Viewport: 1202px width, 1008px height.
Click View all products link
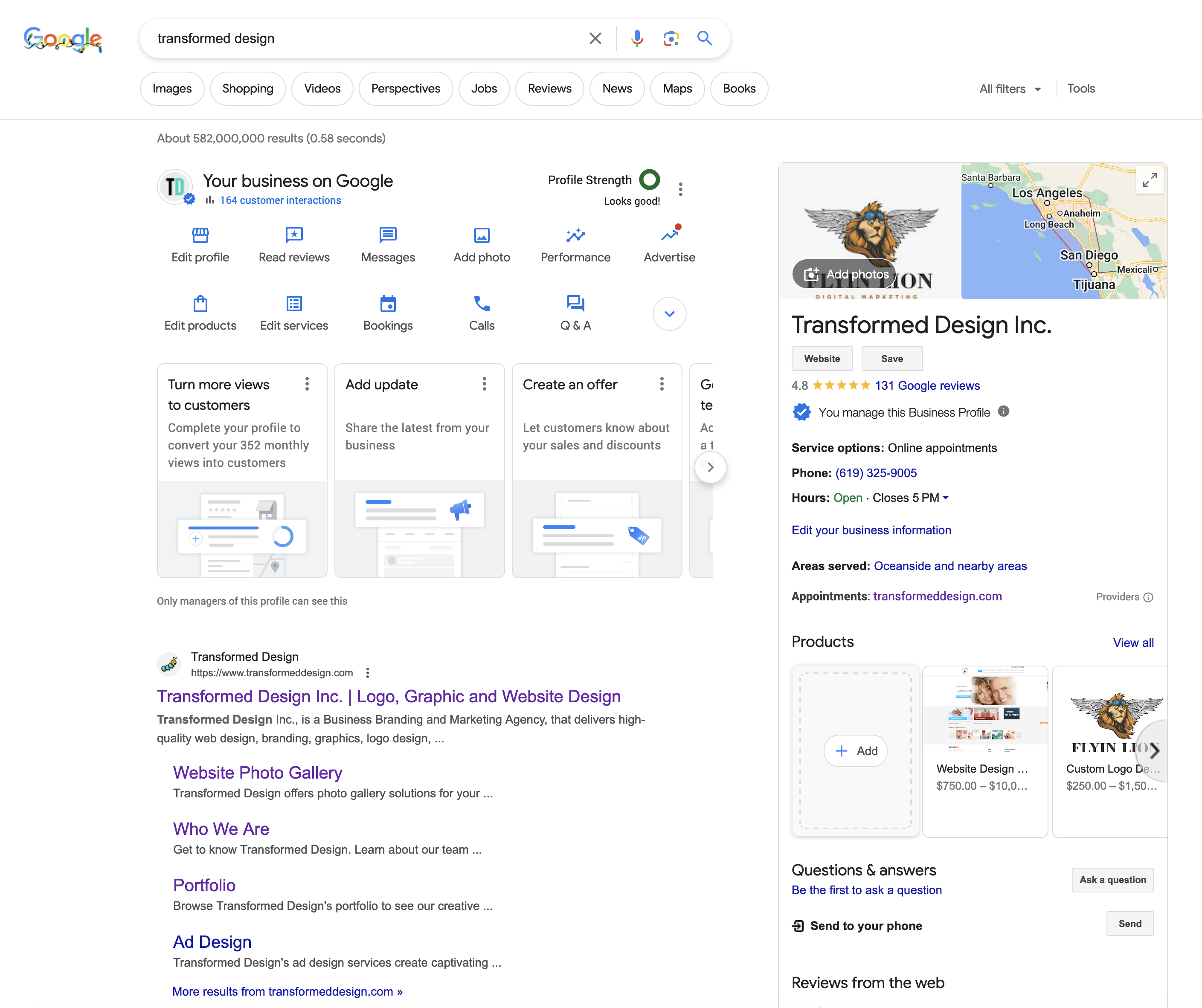tap(1133, 643)
